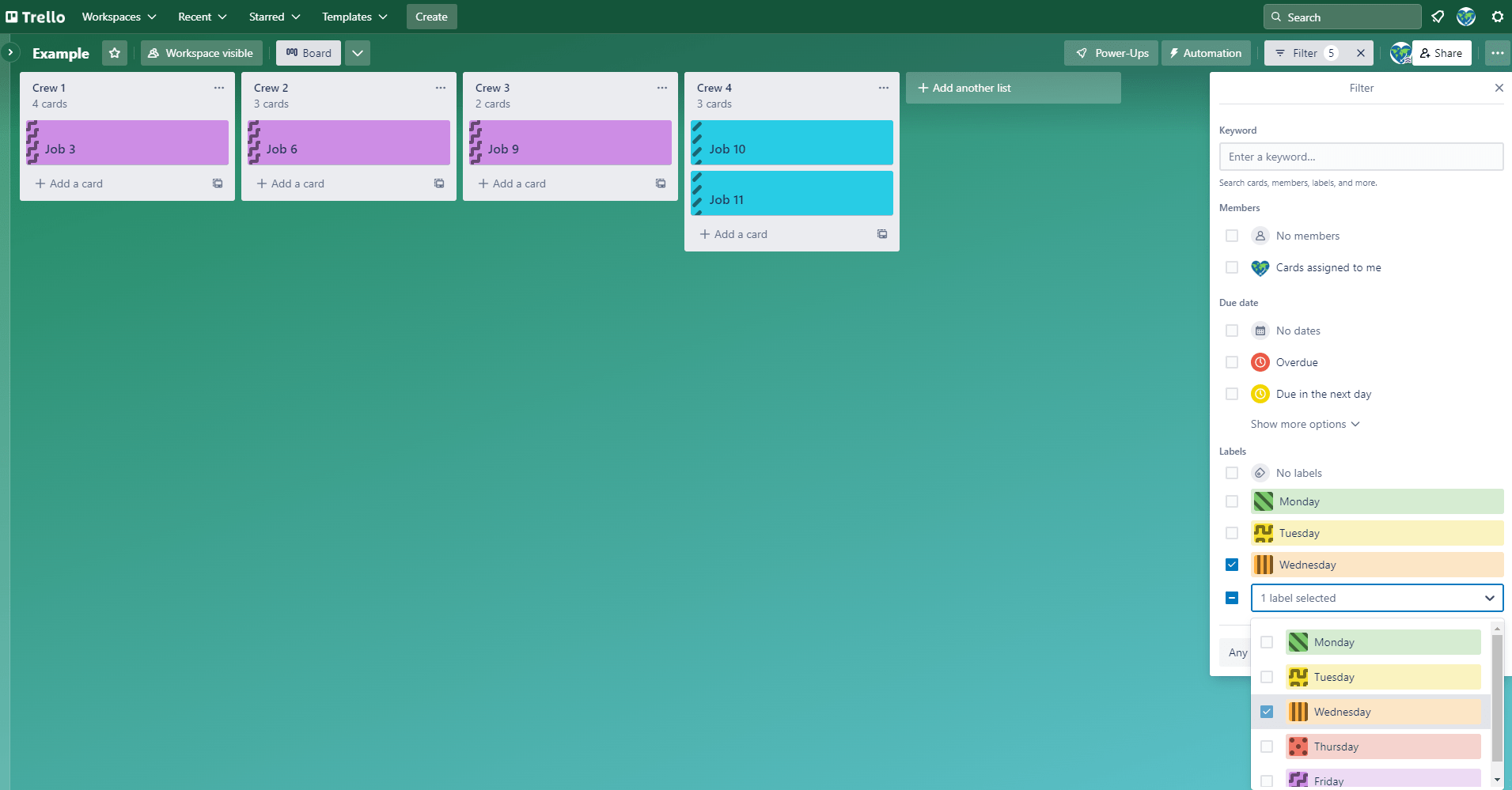The image size is (1512, 790).
Task: Click the Automation lightning icon
Action: (x=1177, y=53)
